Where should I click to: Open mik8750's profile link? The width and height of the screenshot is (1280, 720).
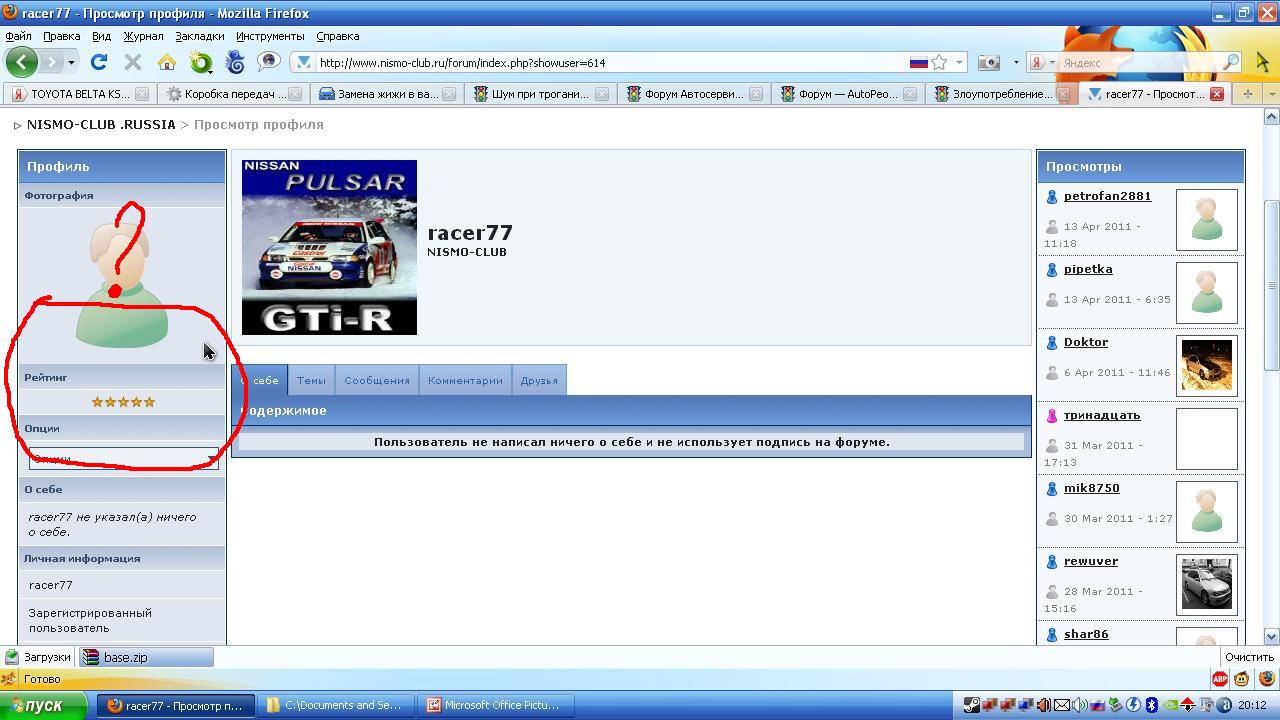1091,488
